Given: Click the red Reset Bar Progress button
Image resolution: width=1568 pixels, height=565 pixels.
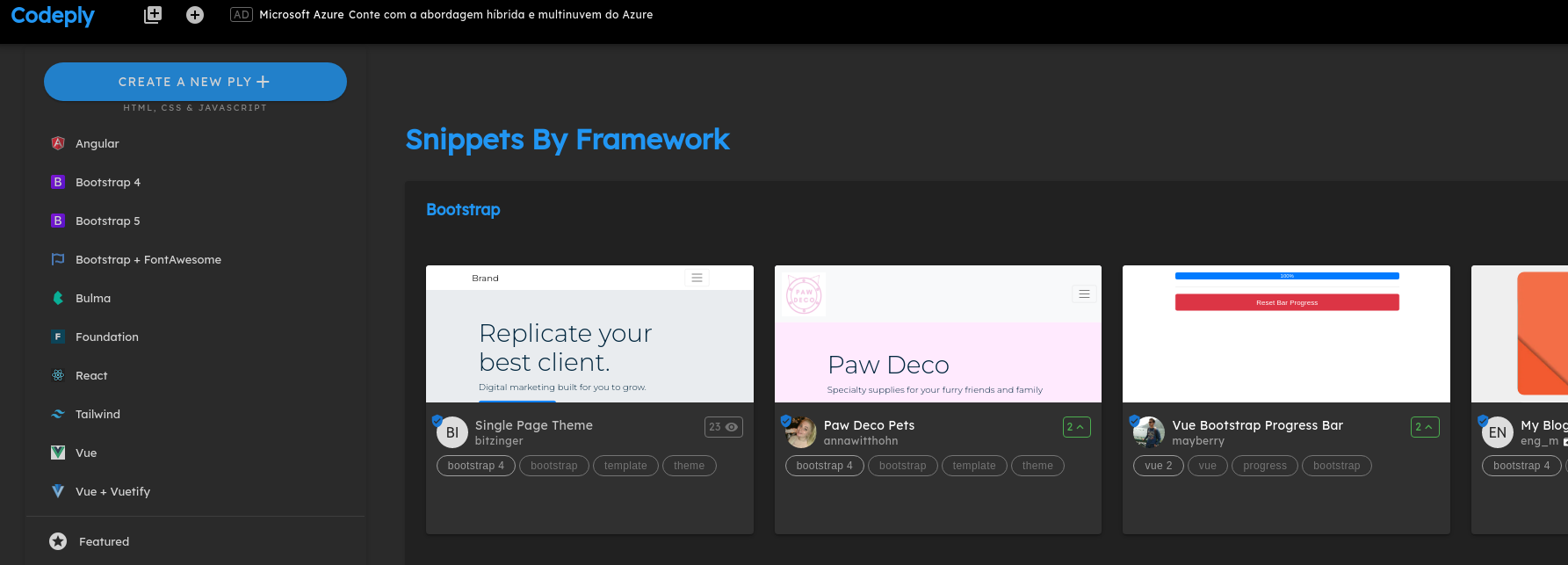Looking at the screenshot, I should pos(1287,302).
